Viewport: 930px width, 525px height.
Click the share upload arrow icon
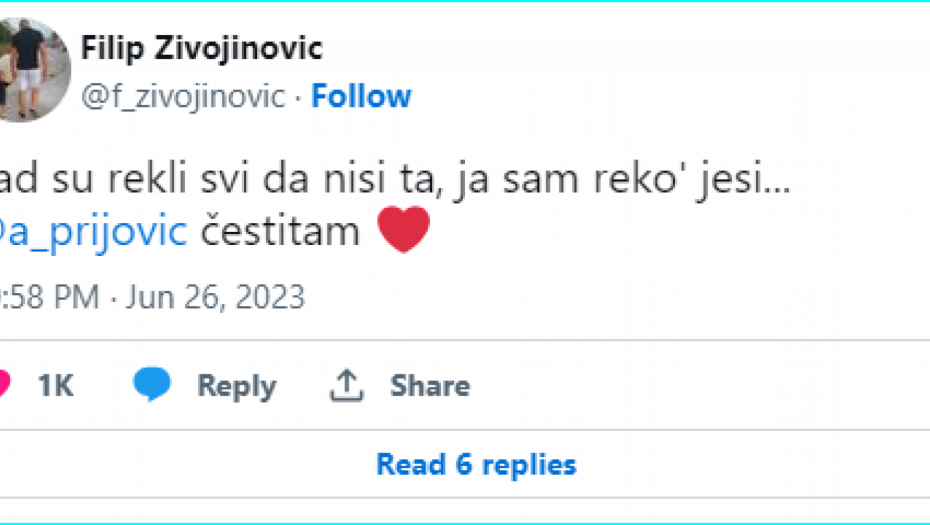[345, 385]
